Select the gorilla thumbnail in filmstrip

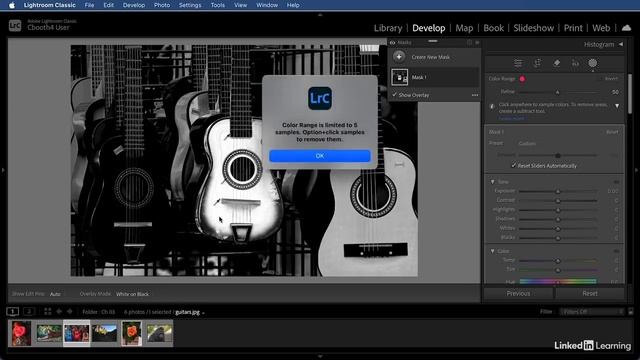point(160,334)
